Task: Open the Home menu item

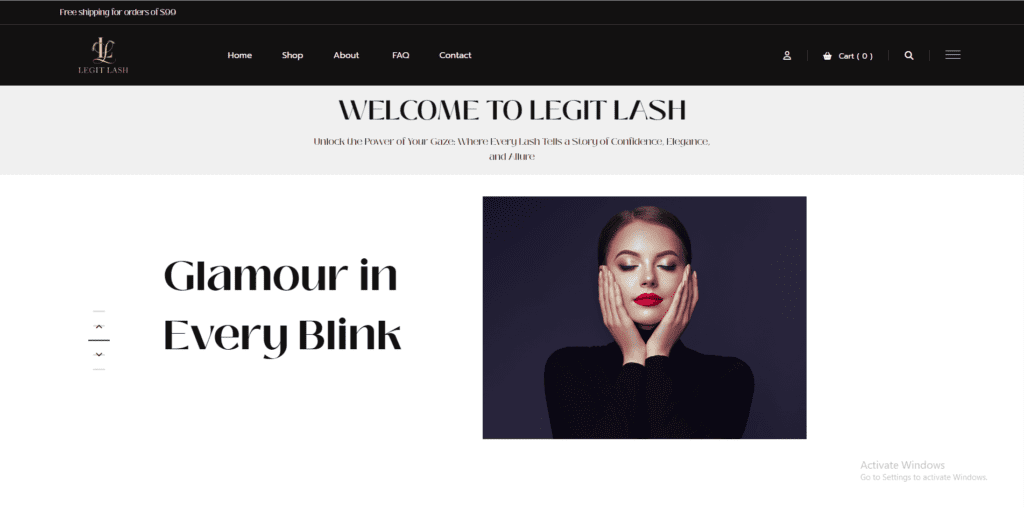Action: tap(240, 56)
